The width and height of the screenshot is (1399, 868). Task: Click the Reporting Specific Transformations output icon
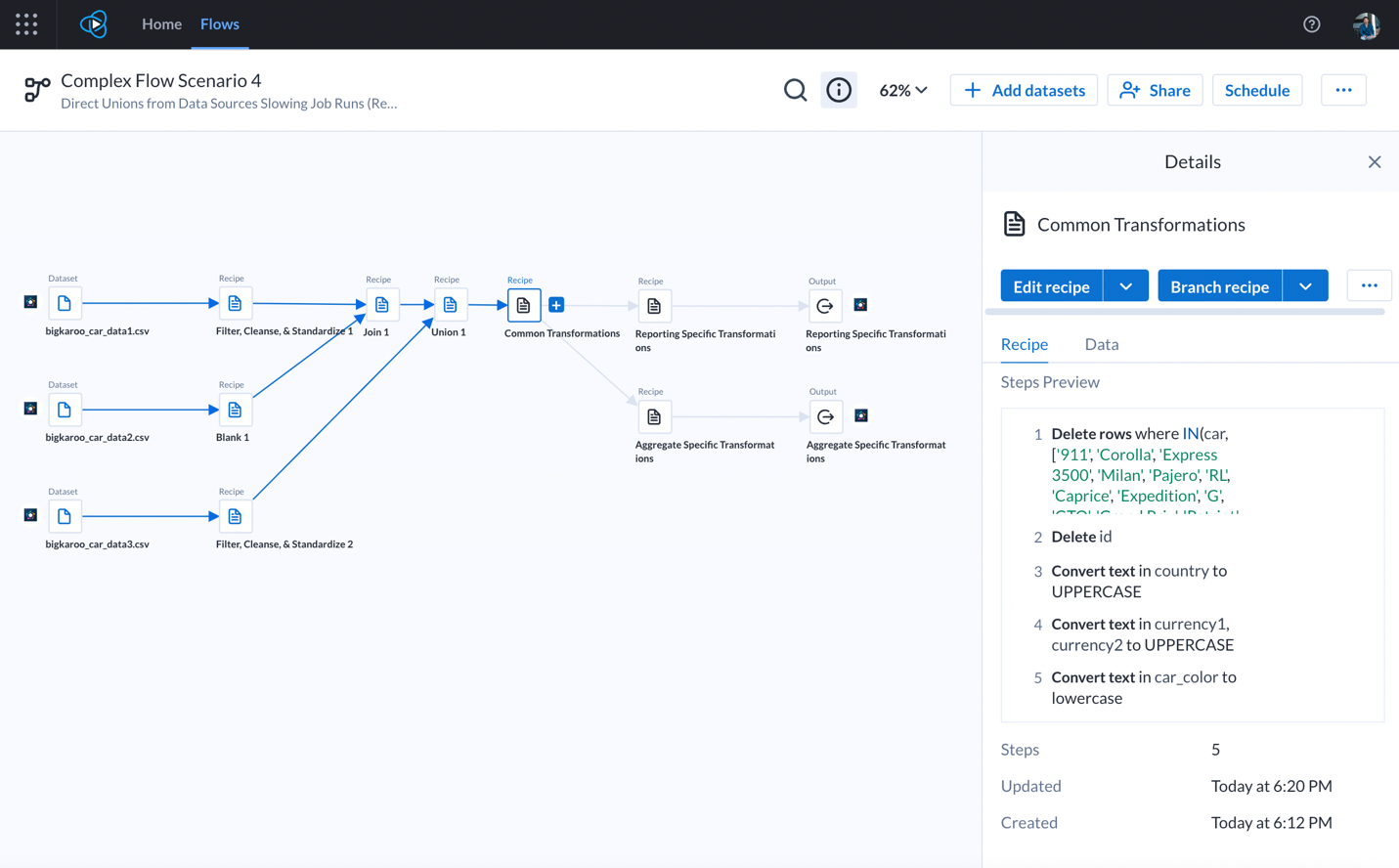(825, 305)
